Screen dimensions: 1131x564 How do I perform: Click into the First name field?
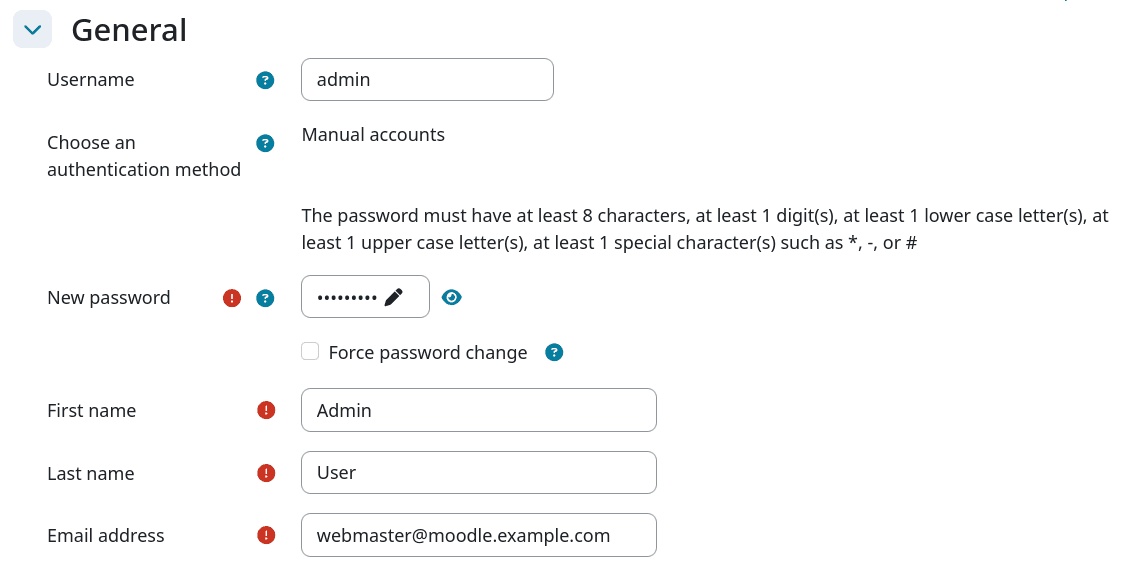tap(478, 410)
